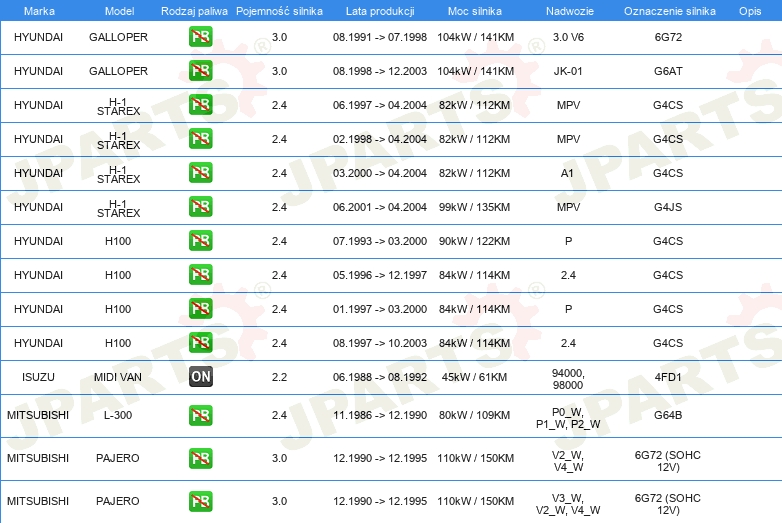
Task: Click production years '11.1986 -> 12.1990'
Action: coord(380,415)
